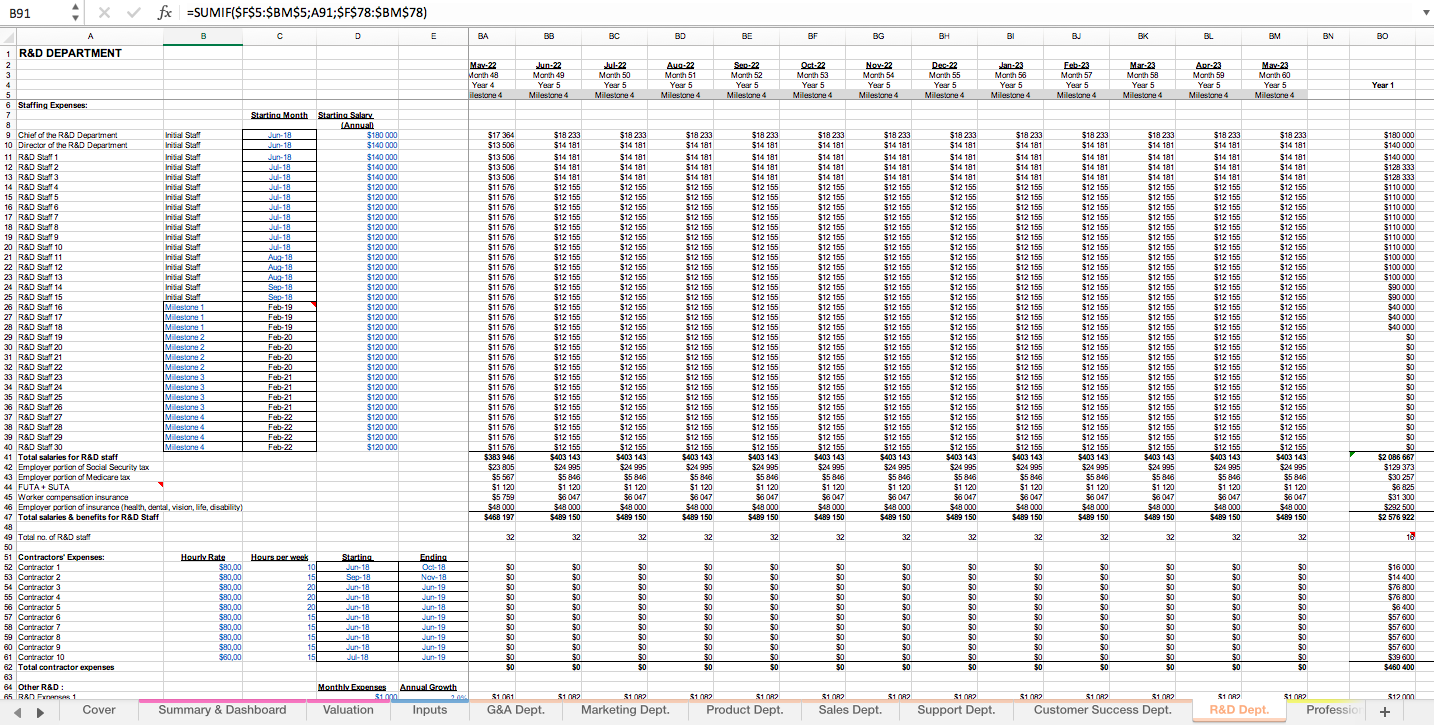Click the Year 1 column heading
Viewport: 1434px width, 725px height.
pyautogui.click(x=1382, y=85)
